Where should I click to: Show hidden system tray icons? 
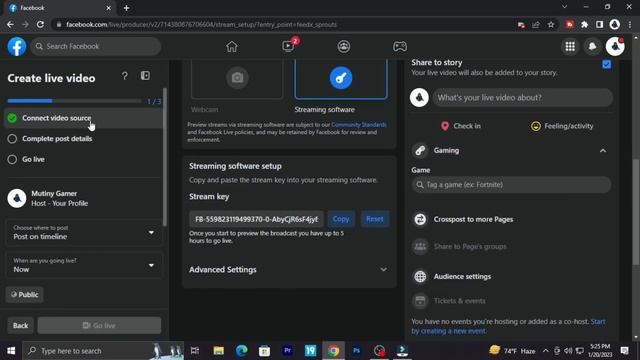coord(546,351)
